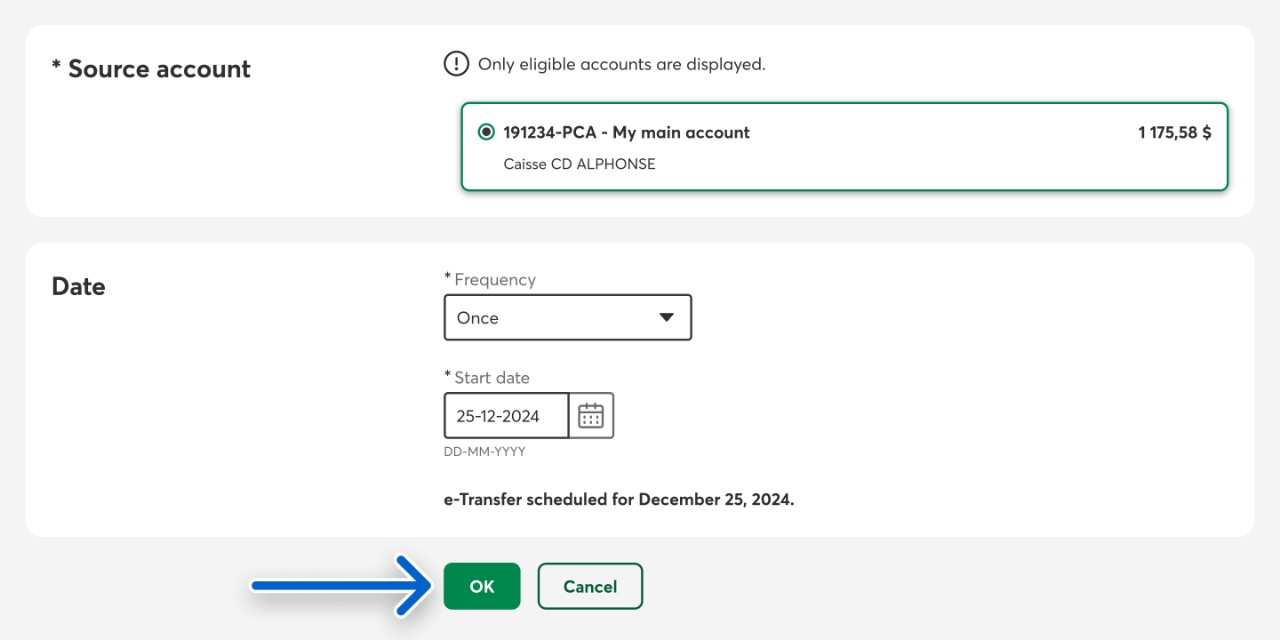The height and width of the screenshot is (640, 1280).
Task: Open the Frequency dropdown showing Once
Action: tap(567, 318)
